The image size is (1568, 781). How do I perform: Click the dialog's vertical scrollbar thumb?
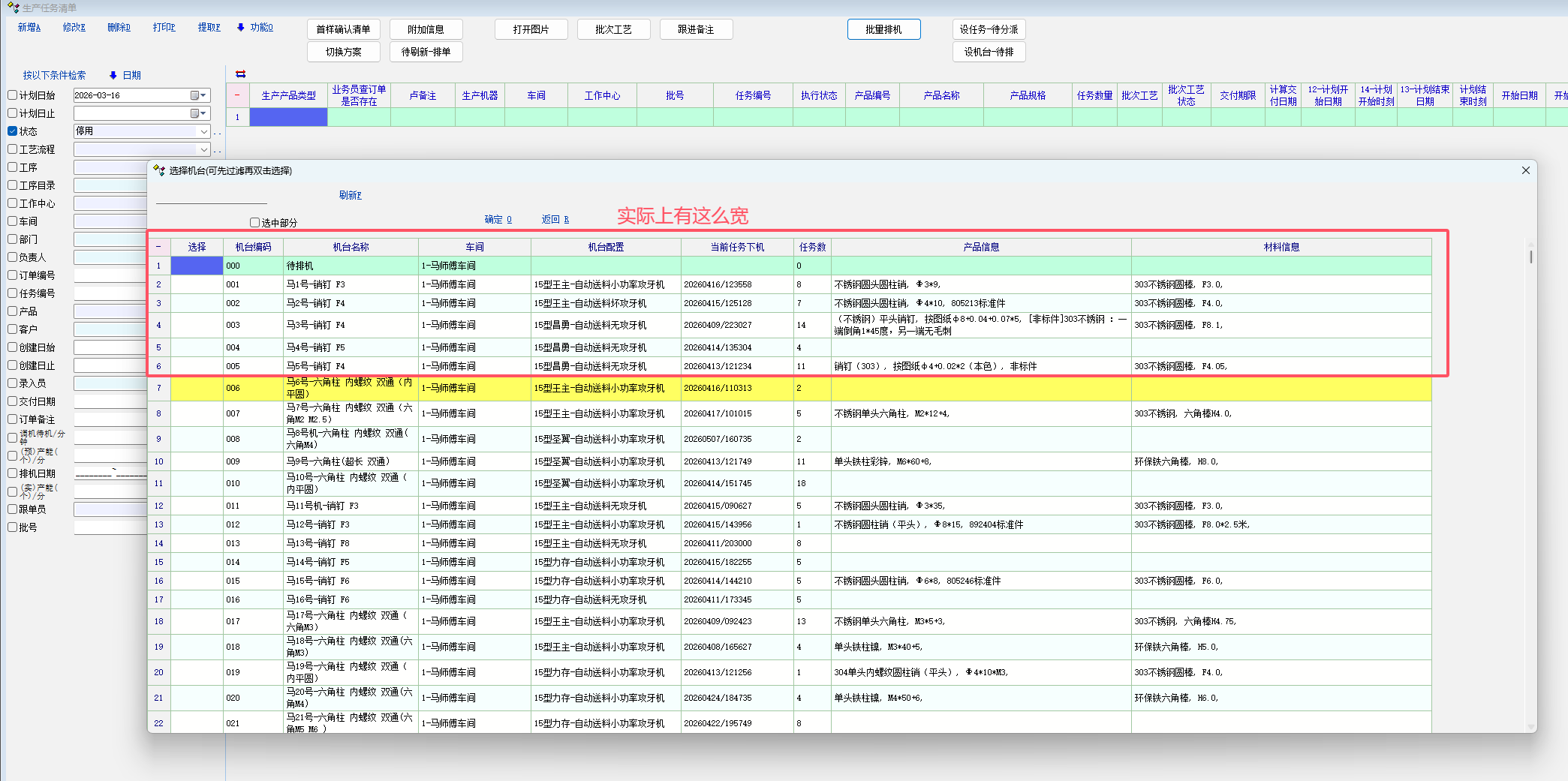pyautogui.click(x=1530, y=257)
